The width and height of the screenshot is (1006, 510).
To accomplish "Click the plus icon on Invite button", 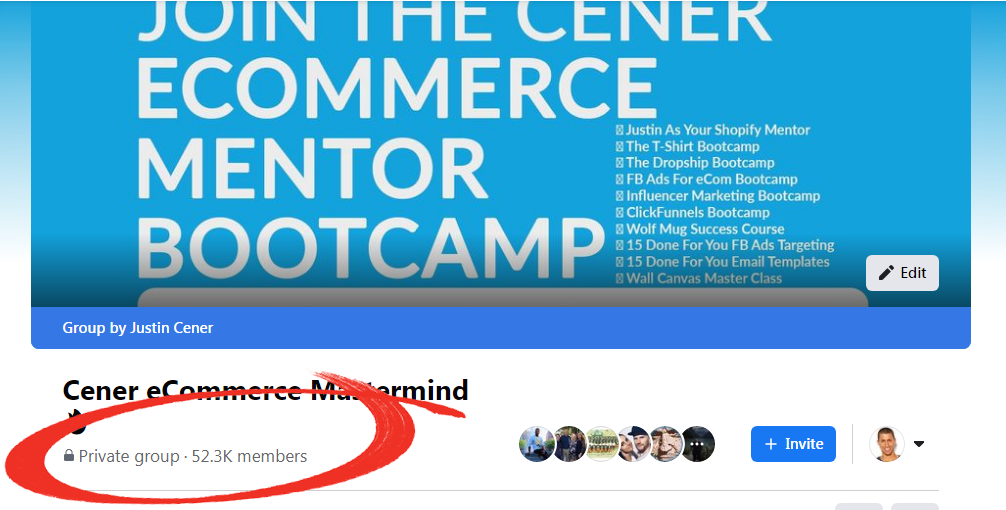I will point(771,444).
